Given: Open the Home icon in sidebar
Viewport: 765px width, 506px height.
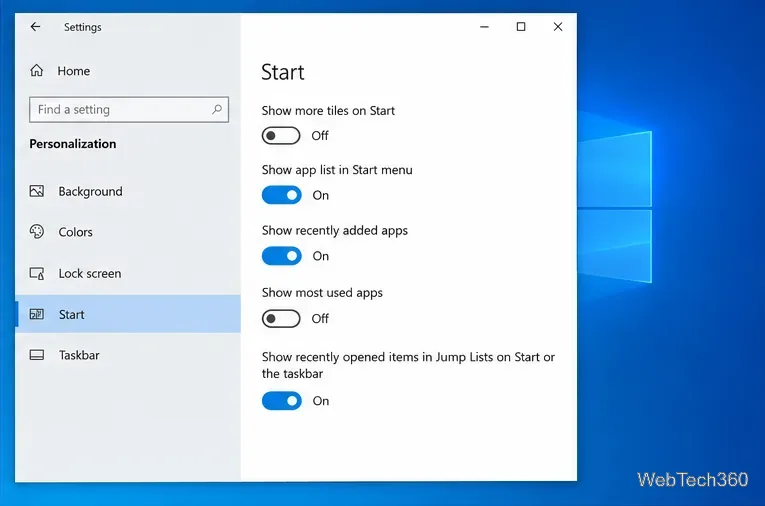Looking at the screenshot, I should (x=37, y=71).
